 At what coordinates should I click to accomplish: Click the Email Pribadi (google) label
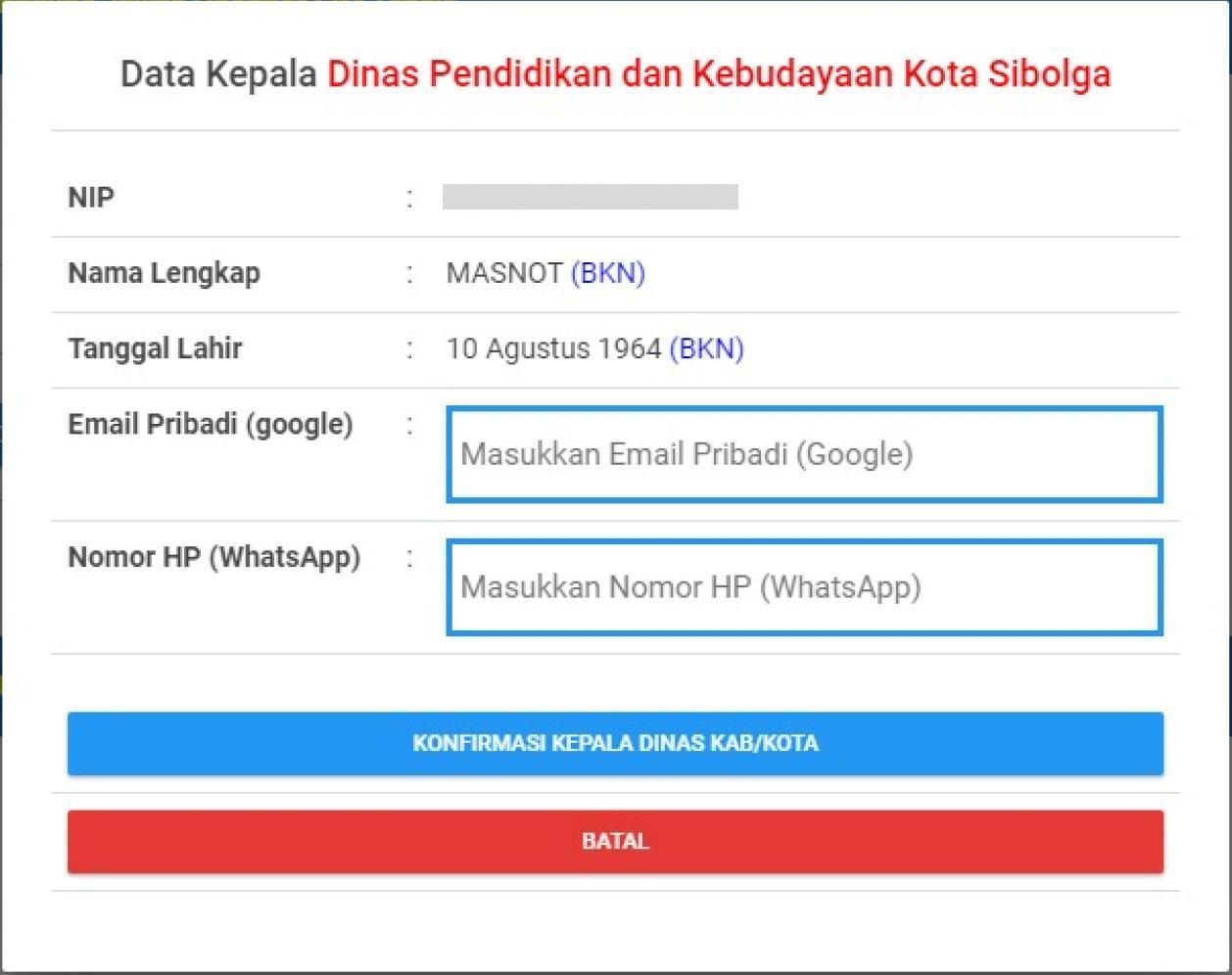point(211,425)
